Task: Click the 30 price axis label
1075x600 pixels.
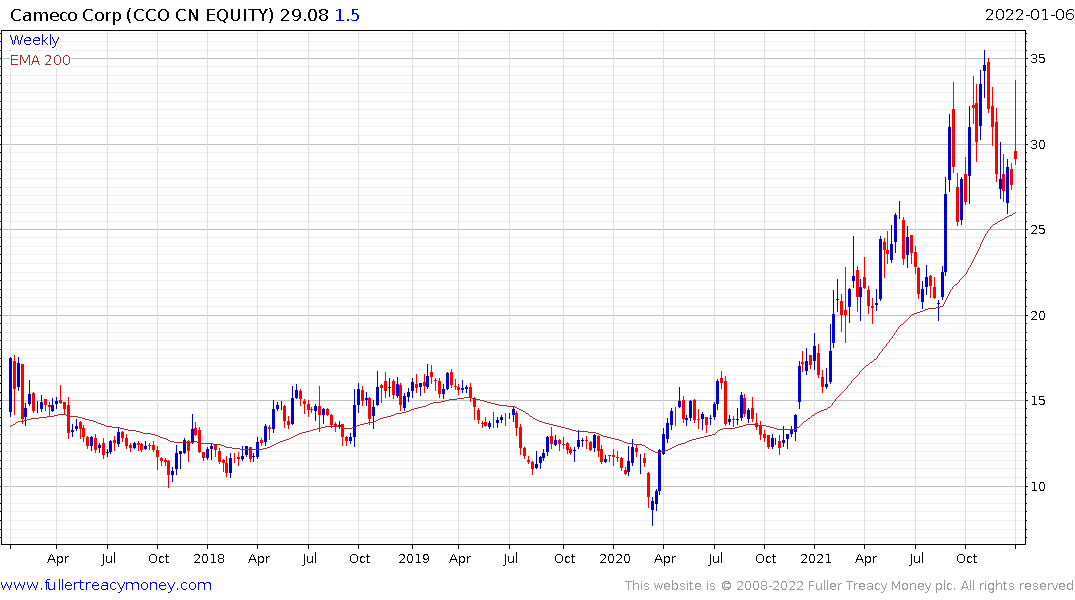Action: [1039, 145]
